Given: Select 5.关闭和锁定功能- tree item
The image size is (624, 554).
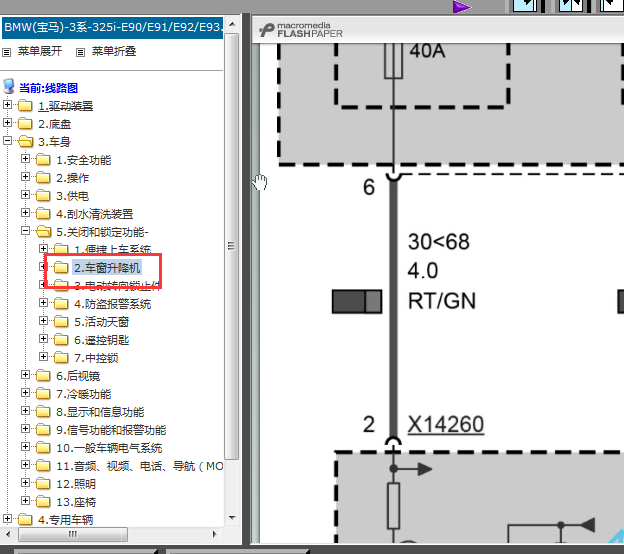Looking at the screenshot, I should pos(102,232).
